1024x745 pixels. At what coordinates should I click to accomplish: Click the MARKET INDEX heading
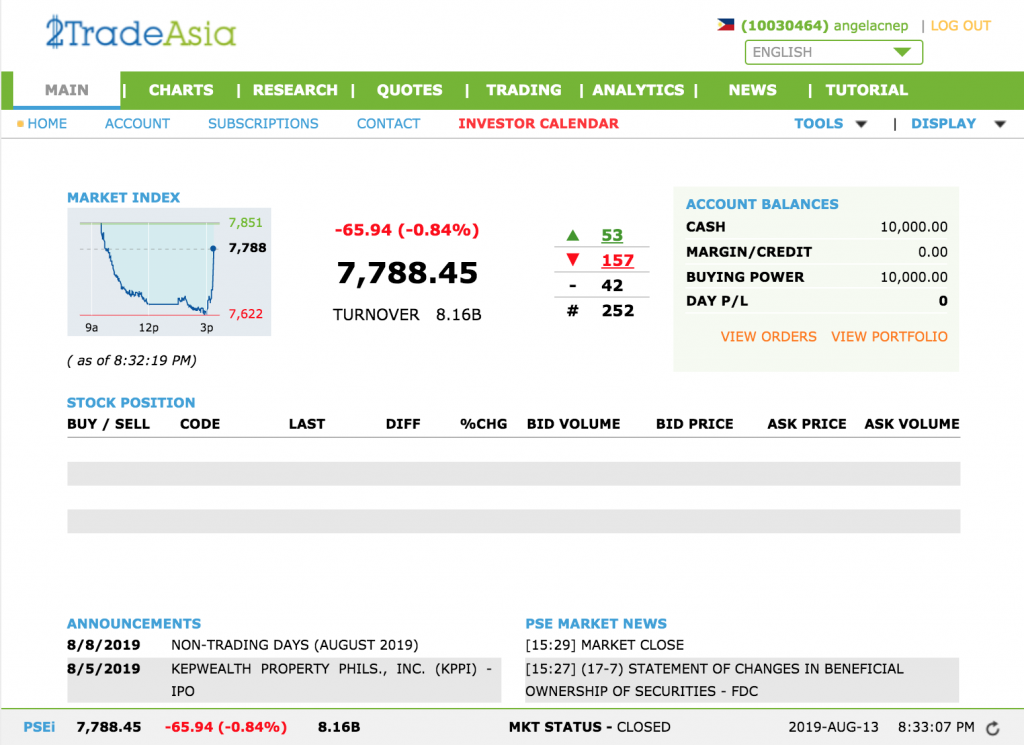point(123,197)
